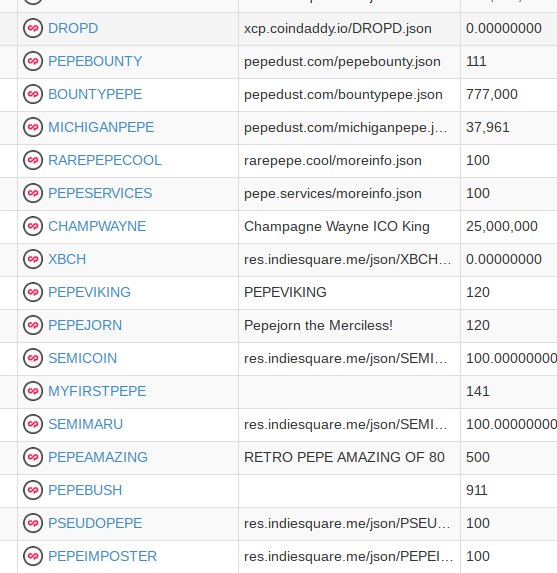This screenshot has width=557, height=573.
Task: Open the PEPEIMPOSTER asset link
Action: tap(103, 556)
